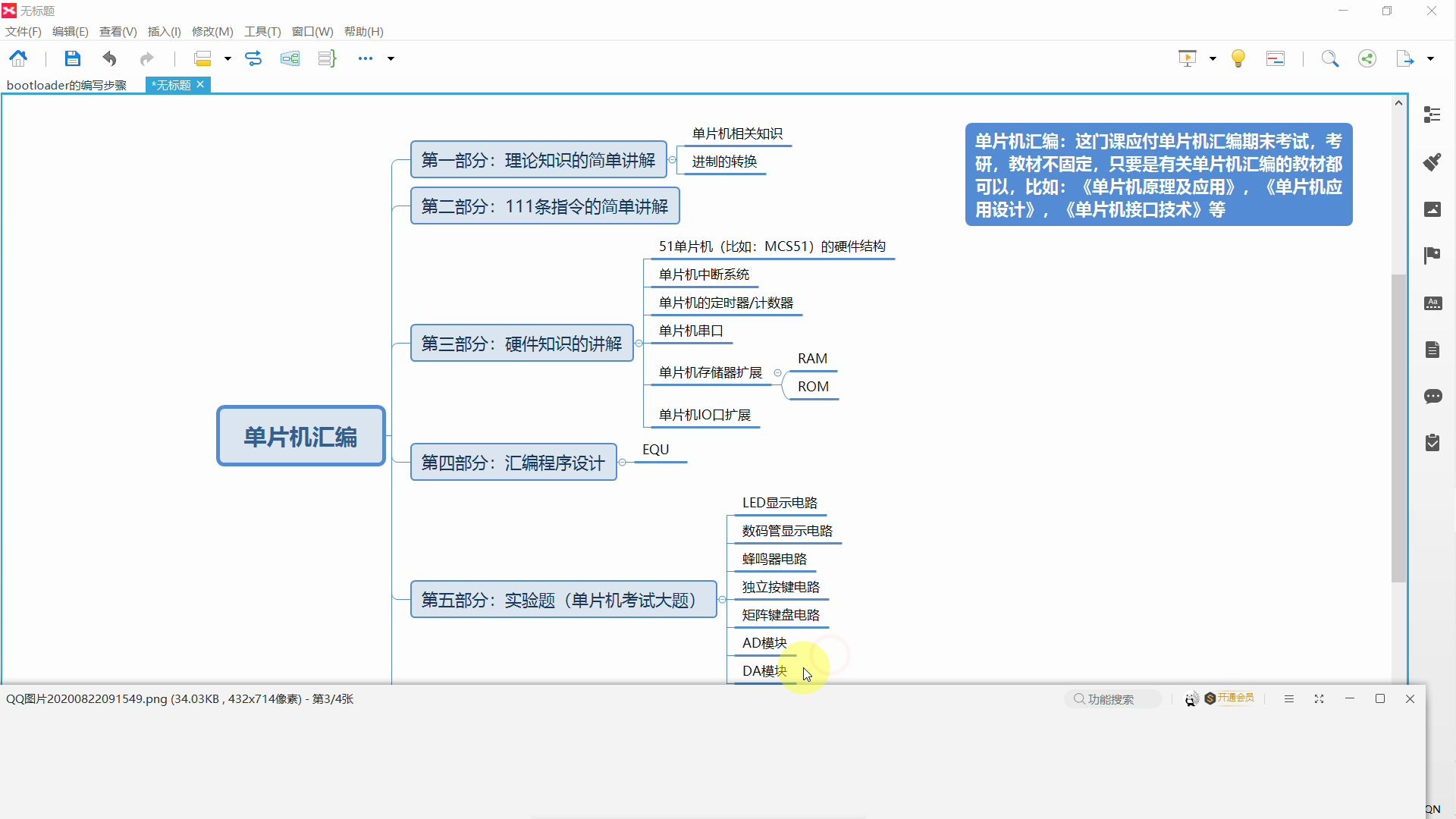Collapse the 第五部分 branch children
Screen dimensions: 1456x819
pyautogui.click(x=722, y=600)
